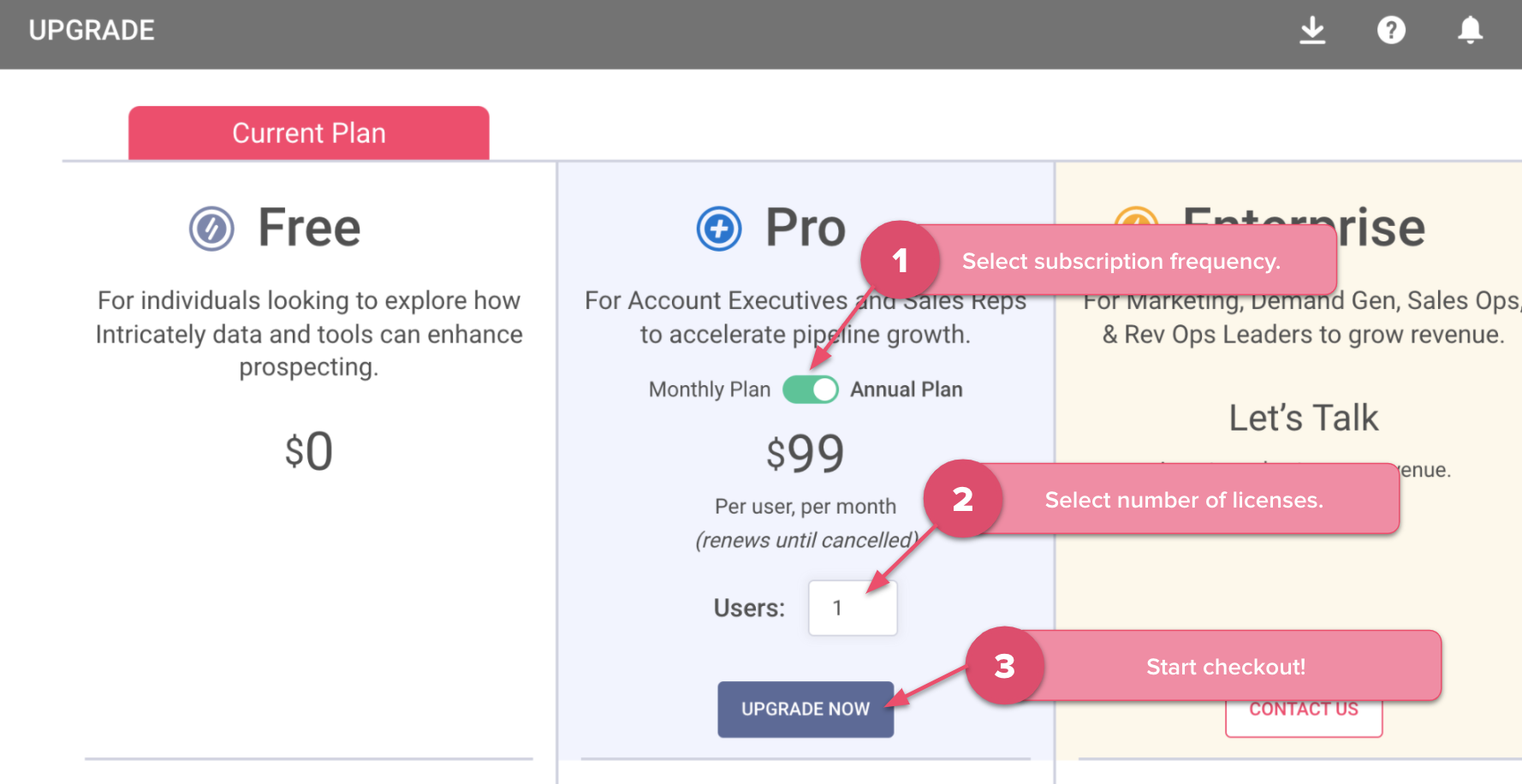Focus the Users quantity input field

pos(852,608)
